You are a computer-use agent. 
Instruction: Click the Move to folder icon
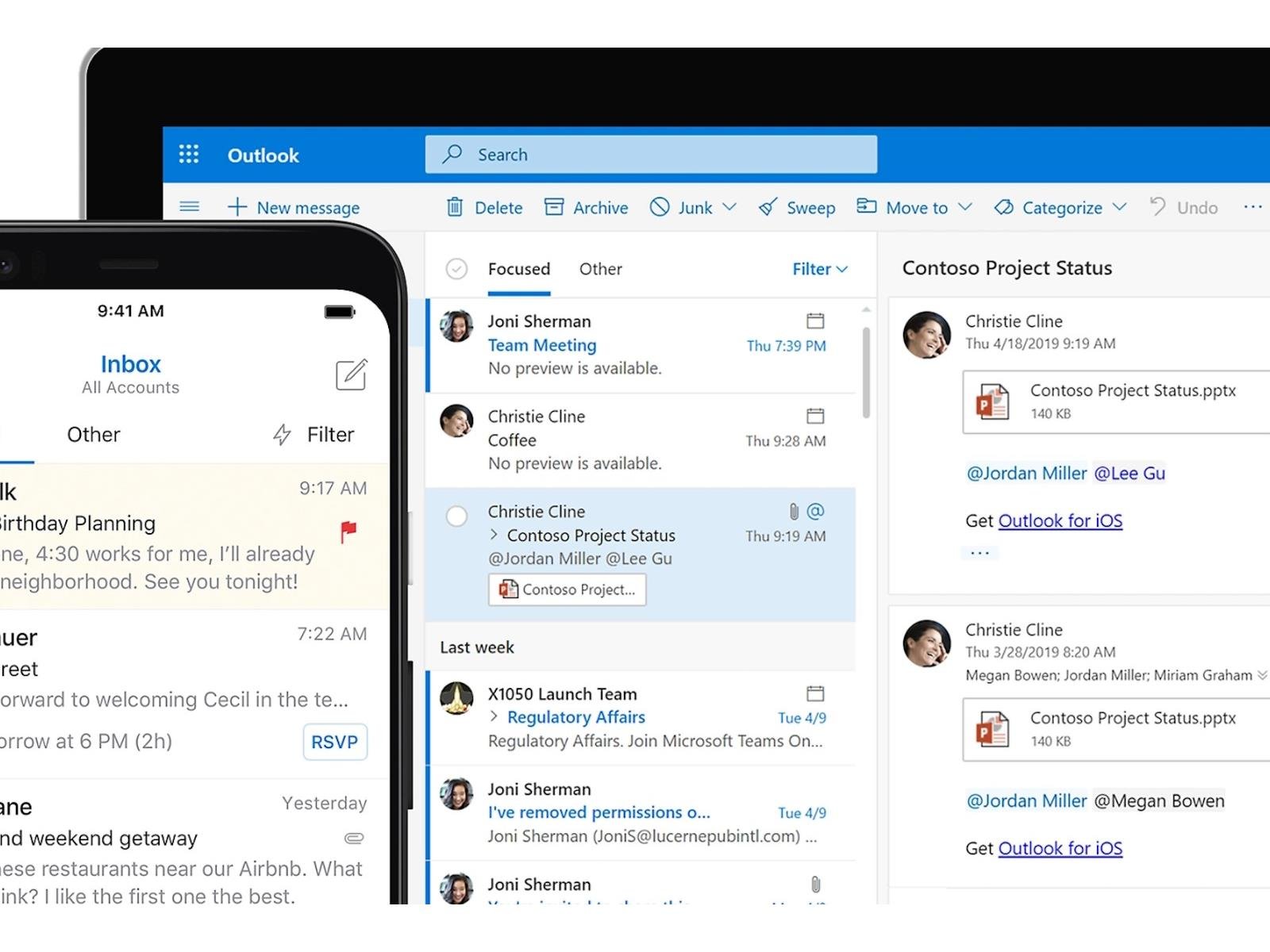866,206
